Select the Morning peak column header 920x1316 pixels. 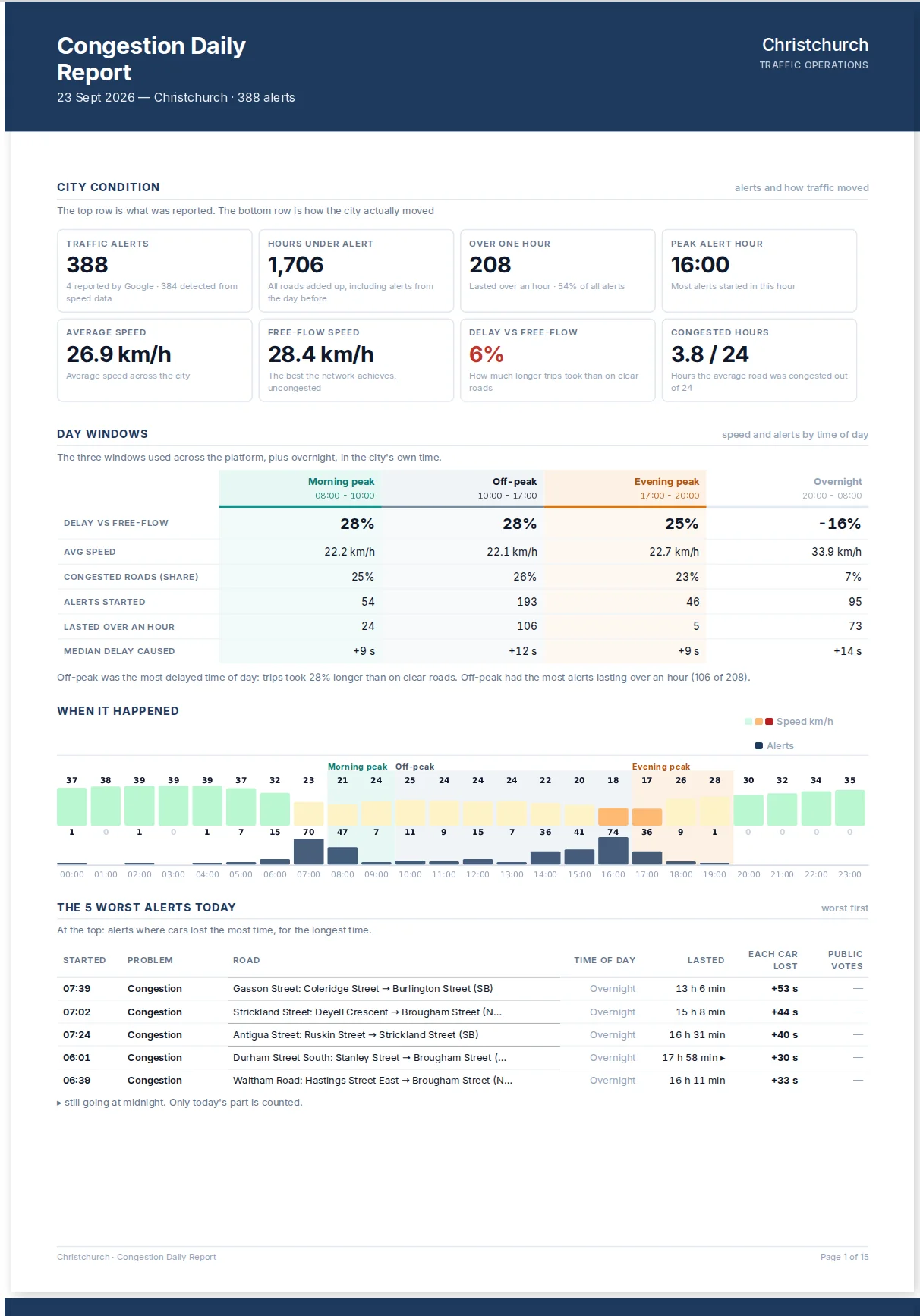(301, 488)
